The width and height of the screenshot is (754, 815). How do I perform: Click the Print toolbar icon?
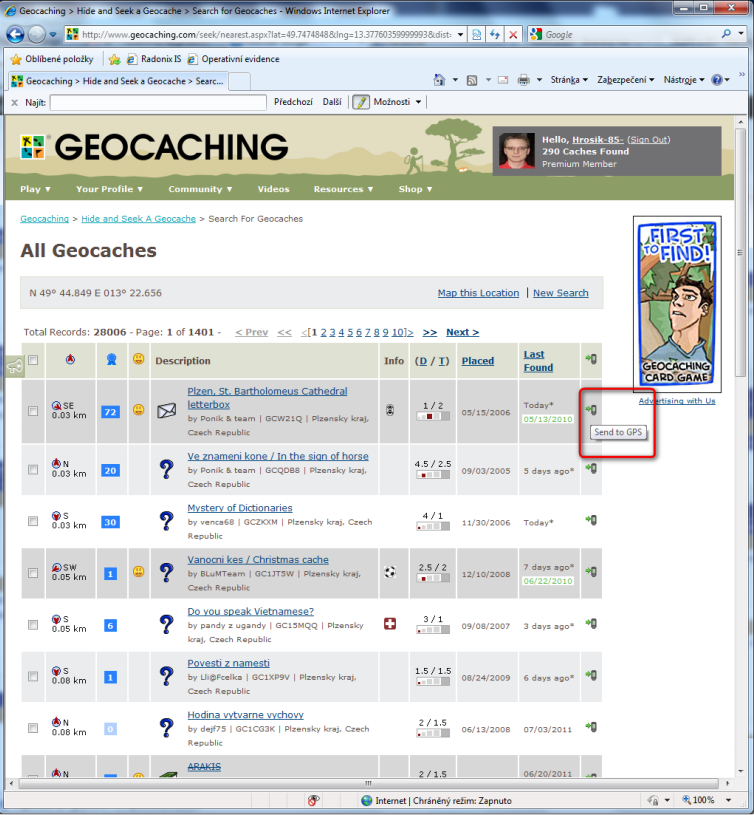coord(523,80)
